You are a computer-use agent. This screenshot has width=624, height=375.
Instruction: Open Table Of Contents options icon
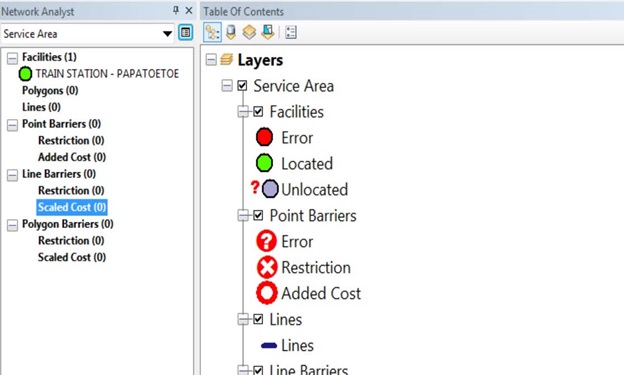(291, 32)
